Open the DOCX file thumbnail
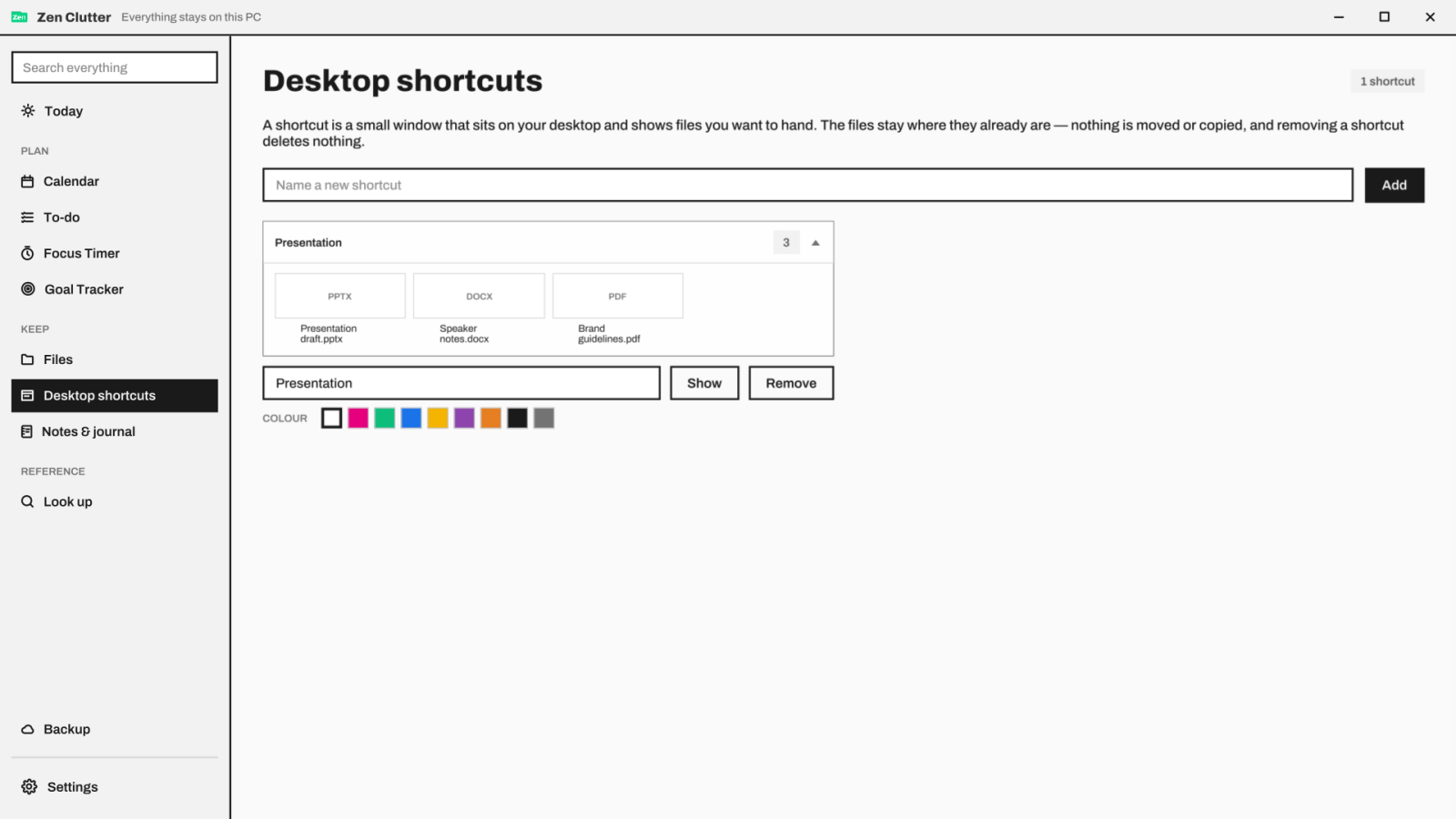This screenshot has width=1456, height=819. coord(479,296)
